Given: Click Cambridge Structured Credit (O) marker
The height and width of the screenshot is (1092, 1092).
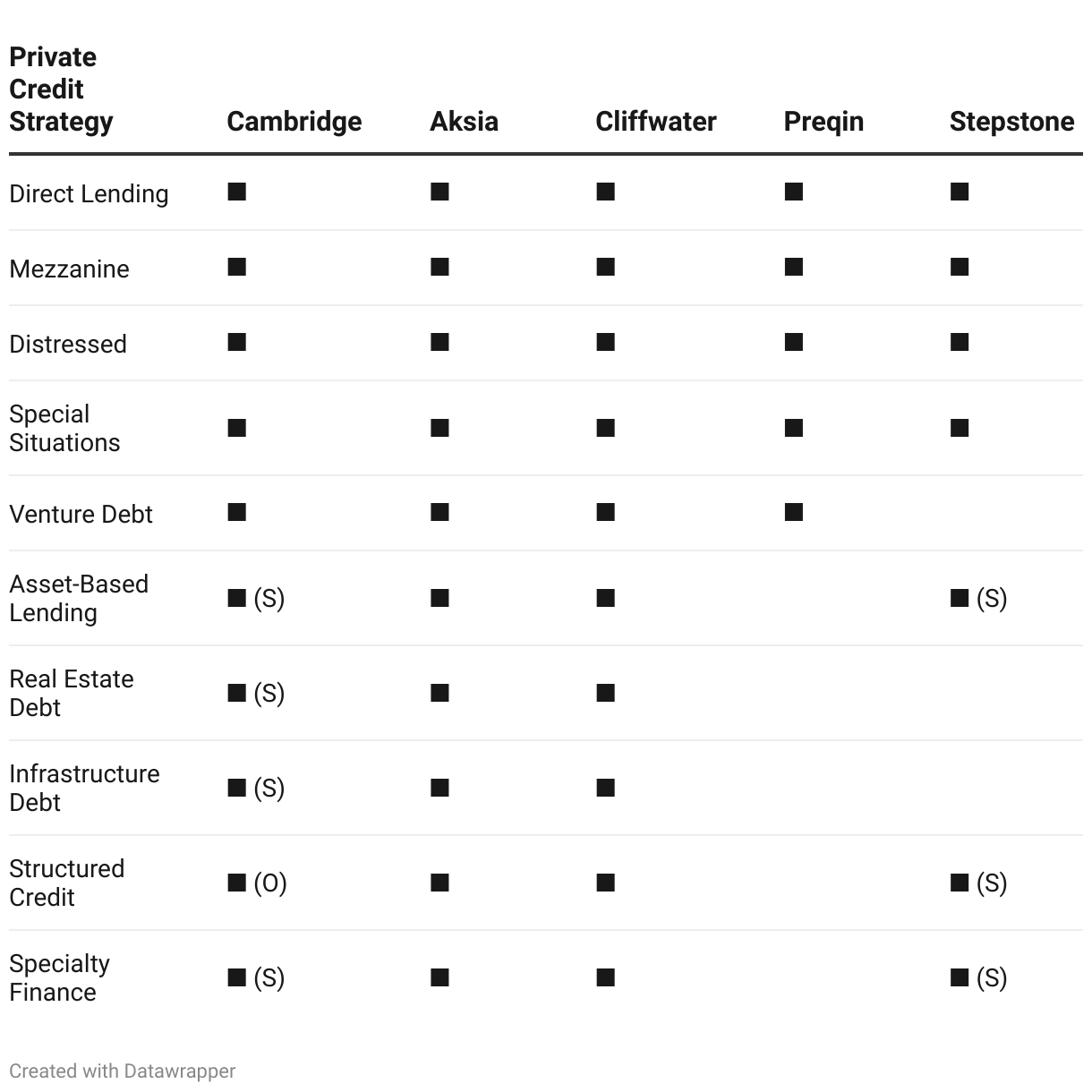Looking at the screenshot, I should [258, 883].
